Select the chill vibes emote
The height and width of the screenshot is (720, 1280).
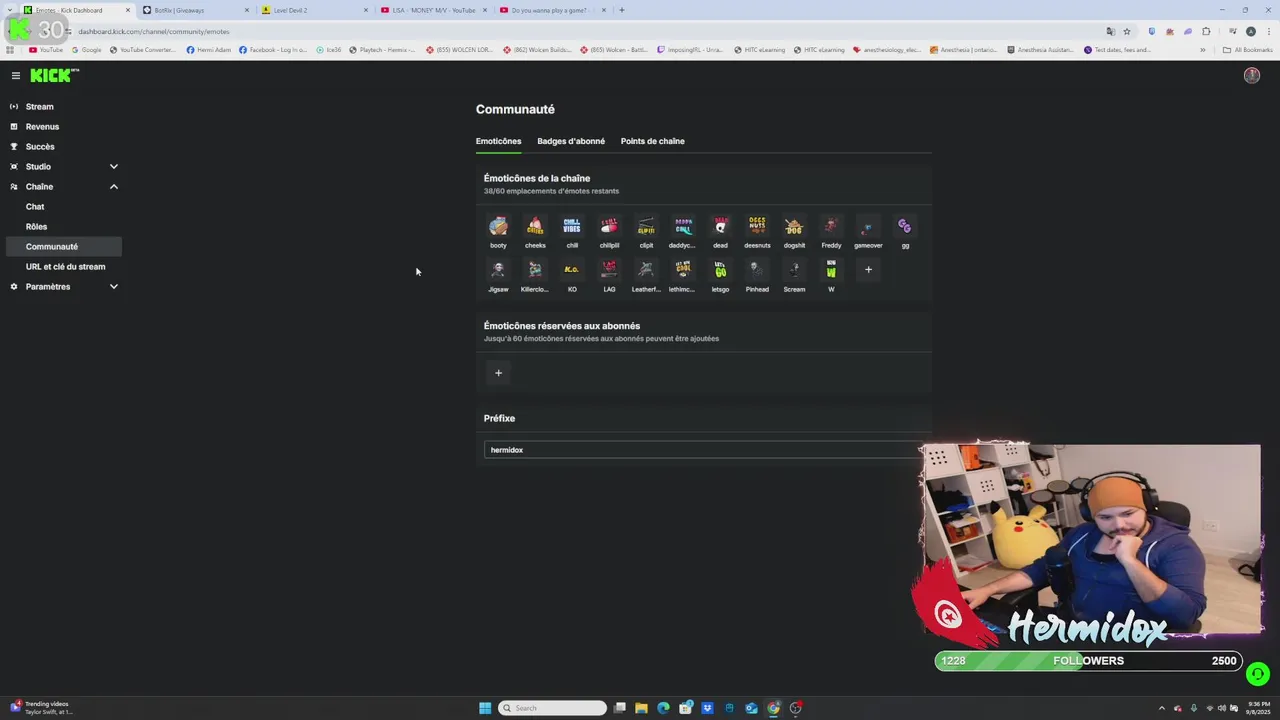tap(572, 226)
